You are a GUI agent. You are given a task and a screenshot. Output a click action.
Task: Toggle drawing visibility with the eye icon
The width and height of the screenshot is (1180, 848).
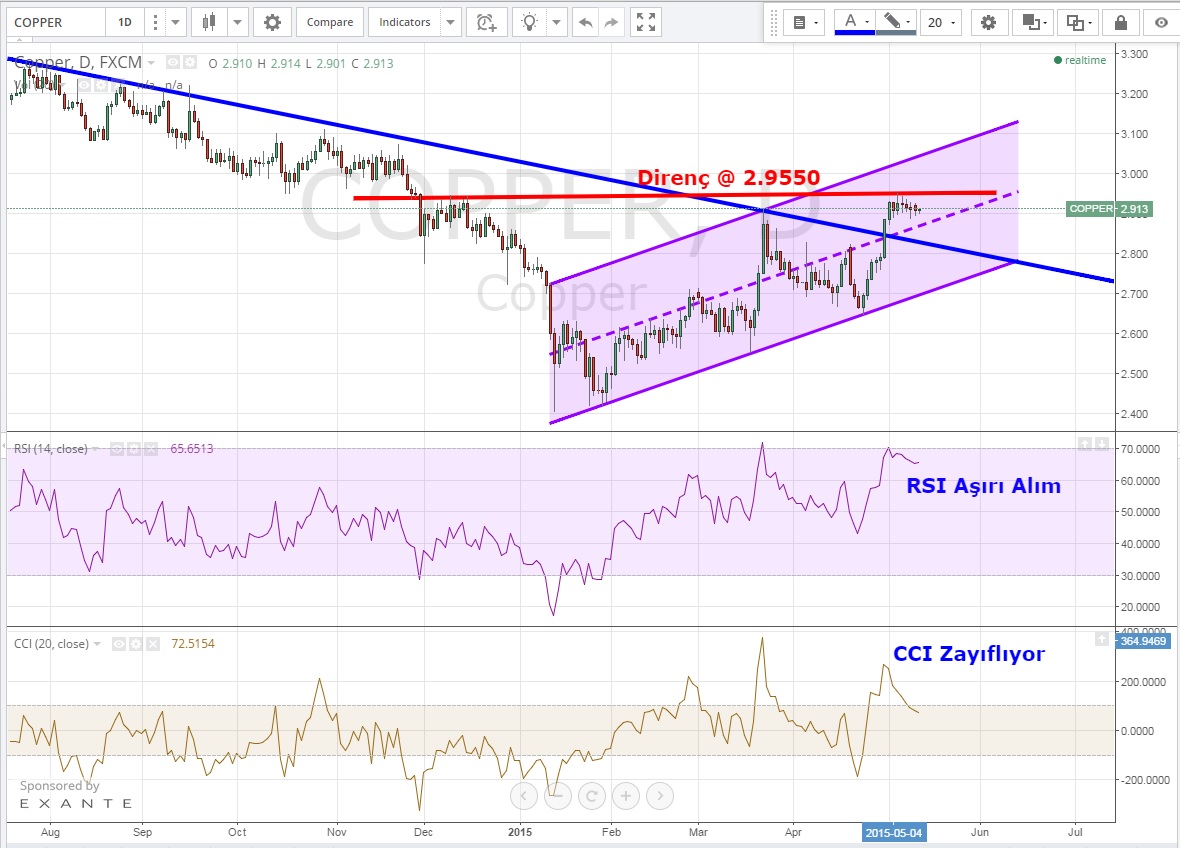(x=1161, y=22)
